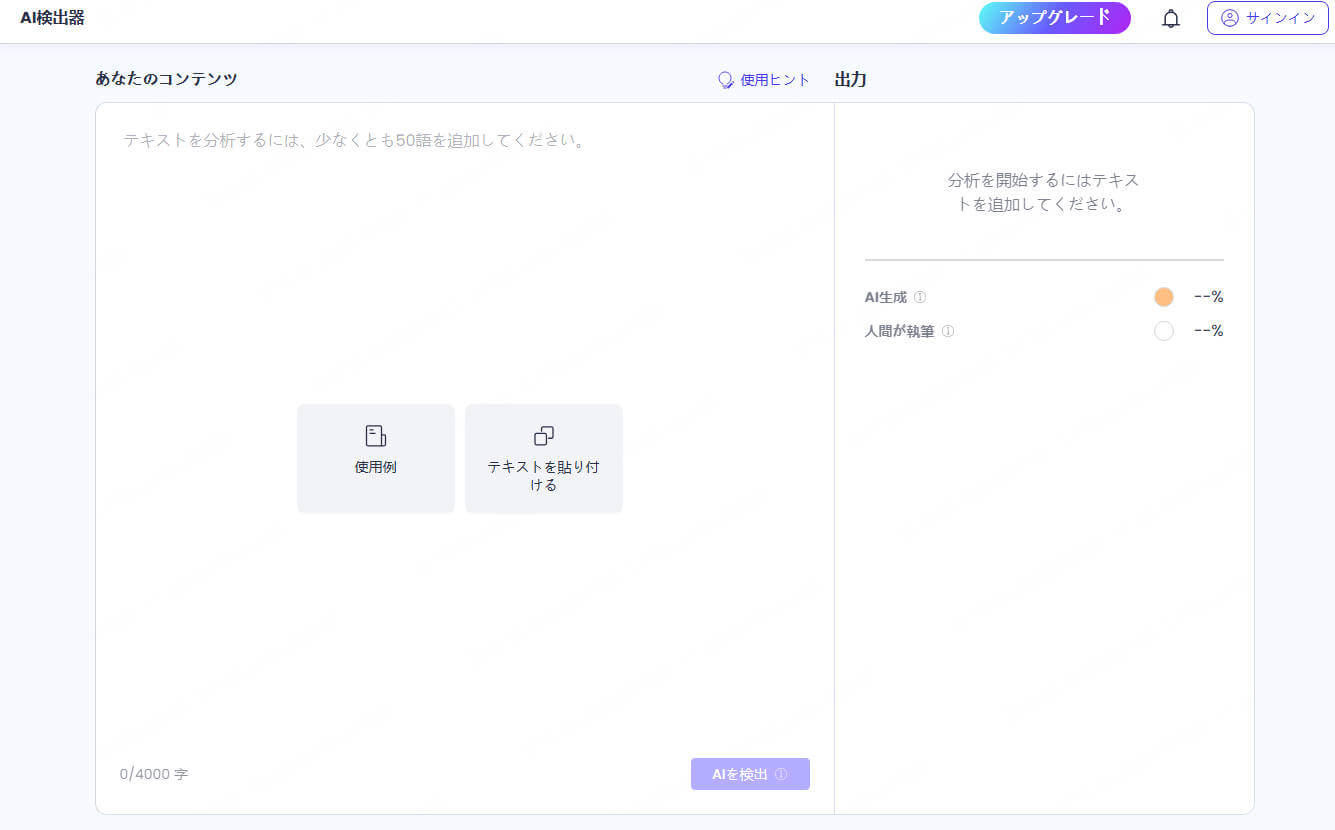Image resolution: width=1335 pixels, height=830 pixels.
Task: Click the 分析を開始するには message text
Action: (x=1044, y=192)
